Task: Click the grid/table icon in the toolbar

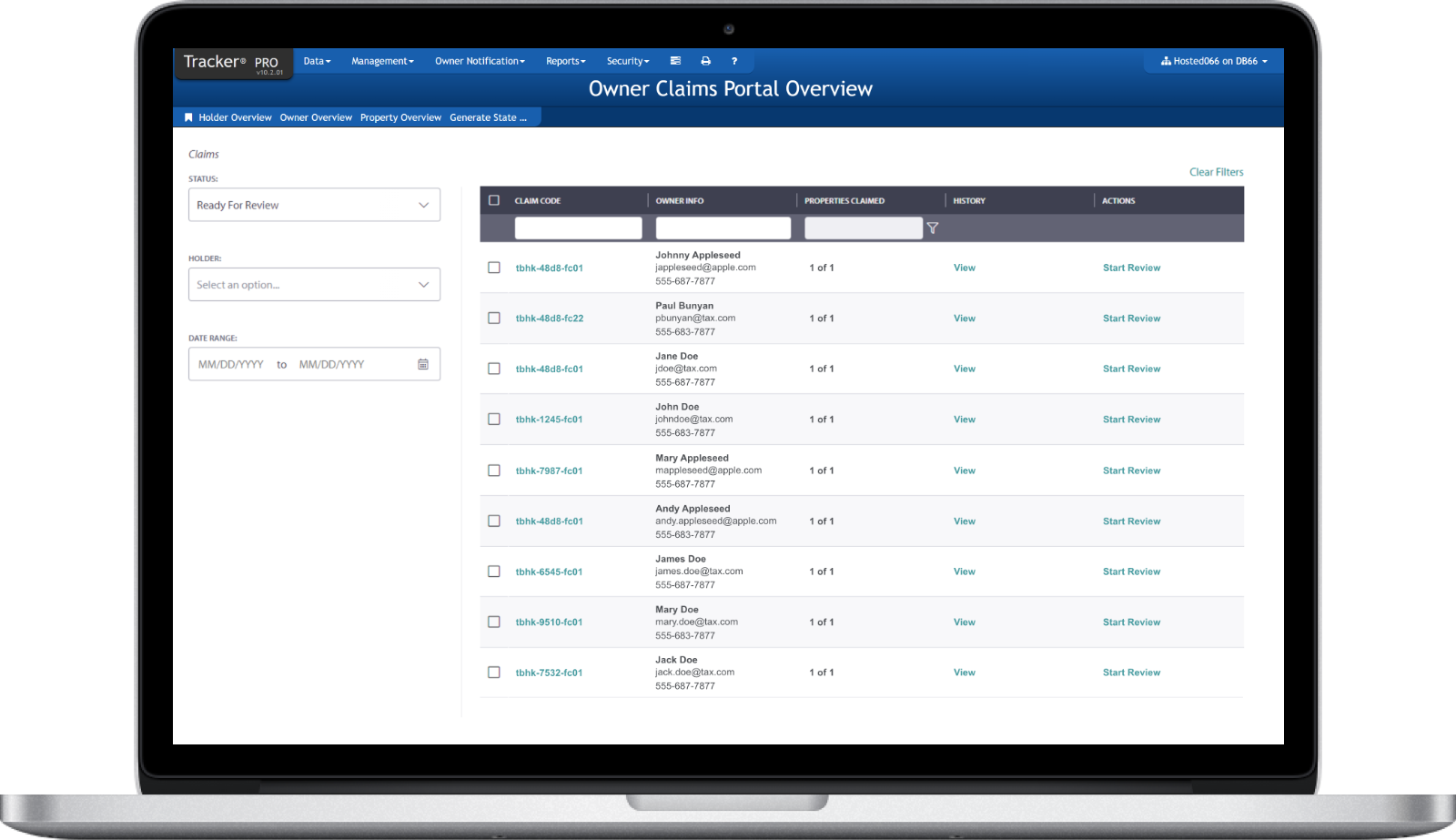Action: [675, 61]
